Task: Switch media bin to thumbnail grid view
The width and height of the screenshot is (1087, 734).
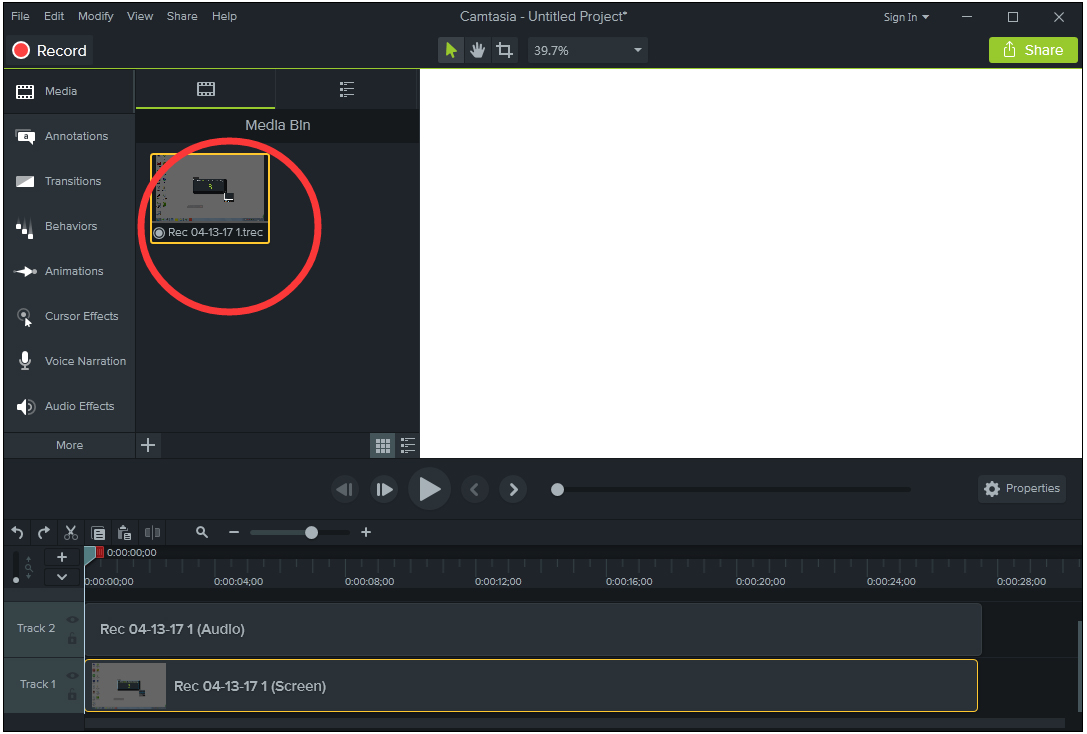Action: 383,446
